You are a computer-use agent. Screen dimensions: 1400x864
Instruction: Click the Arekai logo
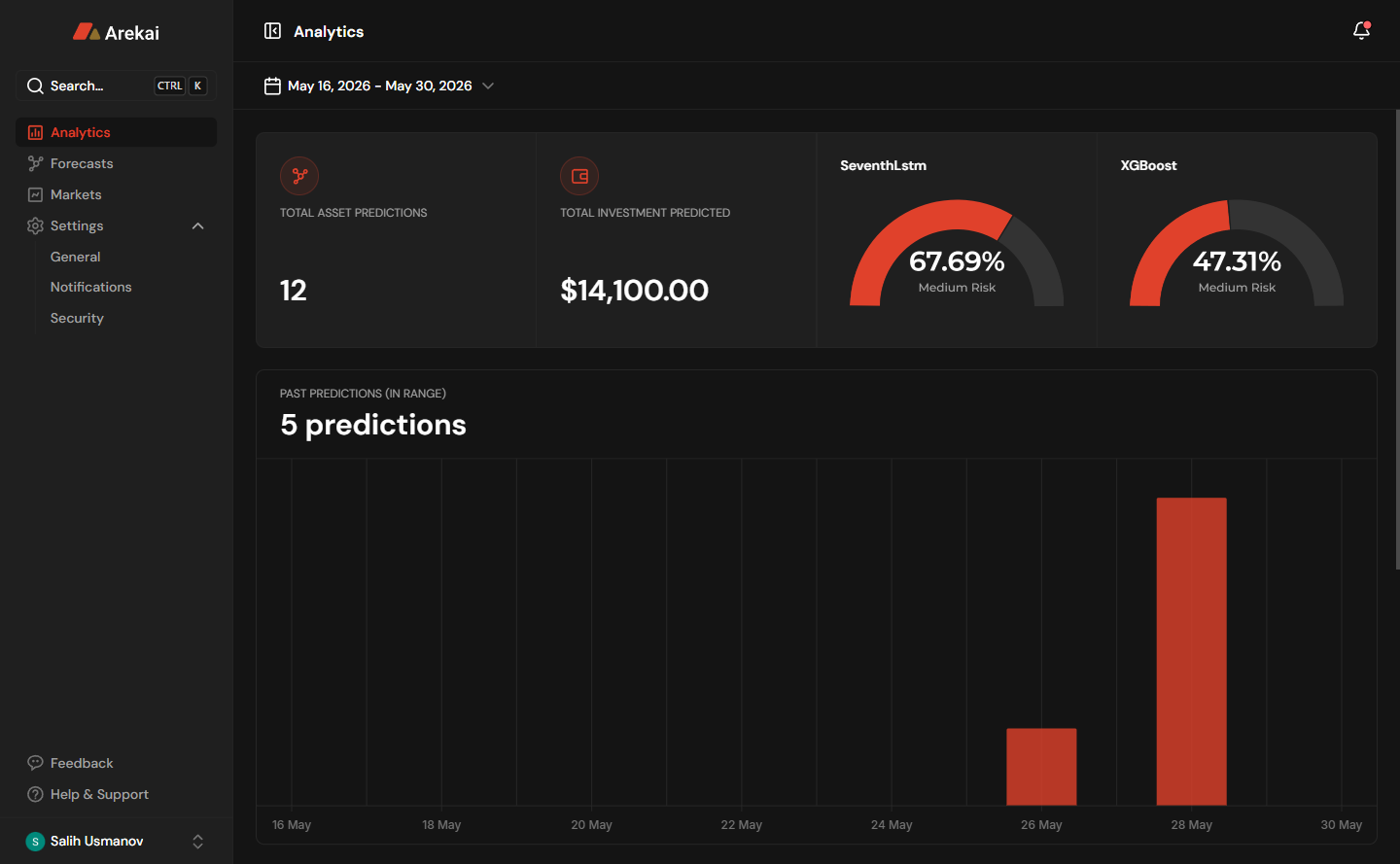[x=116, y=32]
